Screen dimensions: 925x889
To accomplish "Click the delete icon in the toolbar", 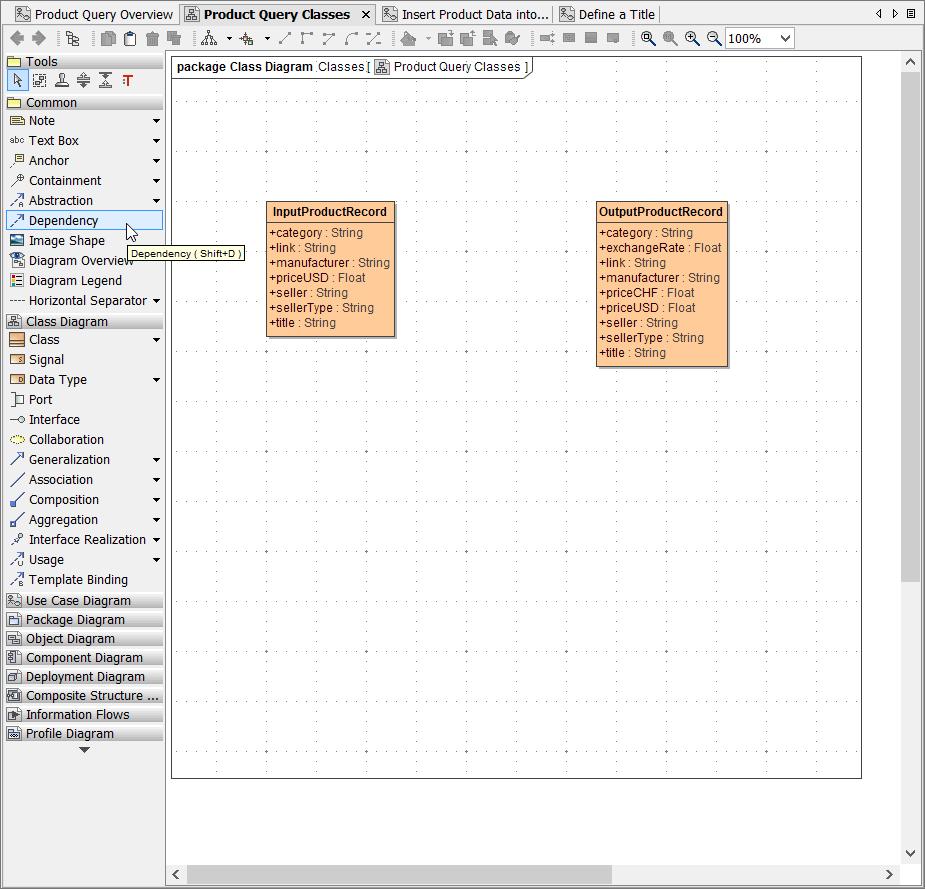I will click(x=150, y=38).
